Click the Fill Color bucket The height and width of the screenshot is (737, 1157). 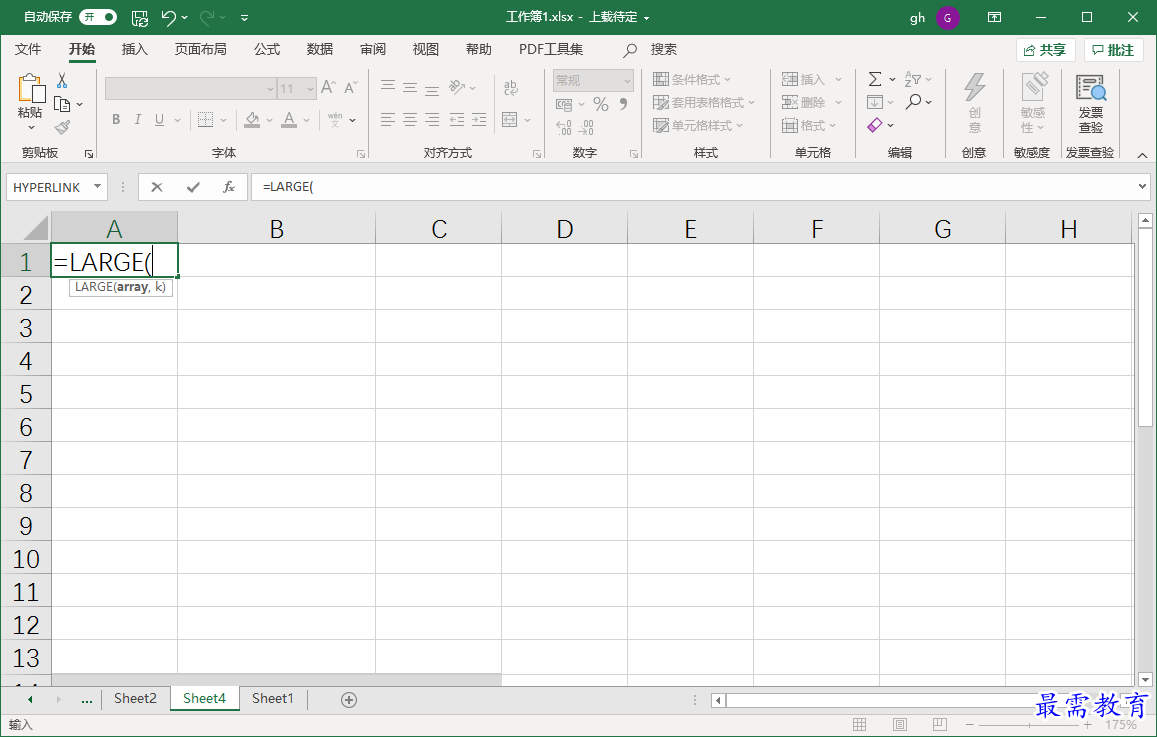252,120
